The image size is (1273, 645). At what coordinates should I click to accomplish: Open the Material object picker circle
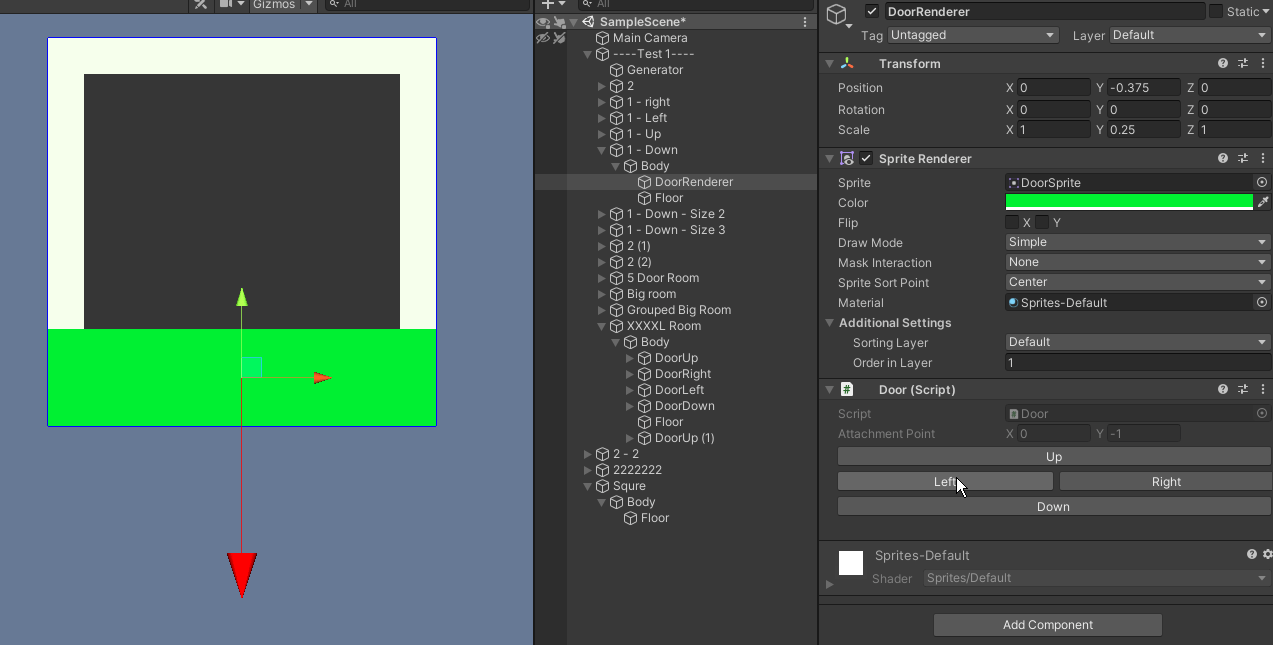pos(1262,302)
